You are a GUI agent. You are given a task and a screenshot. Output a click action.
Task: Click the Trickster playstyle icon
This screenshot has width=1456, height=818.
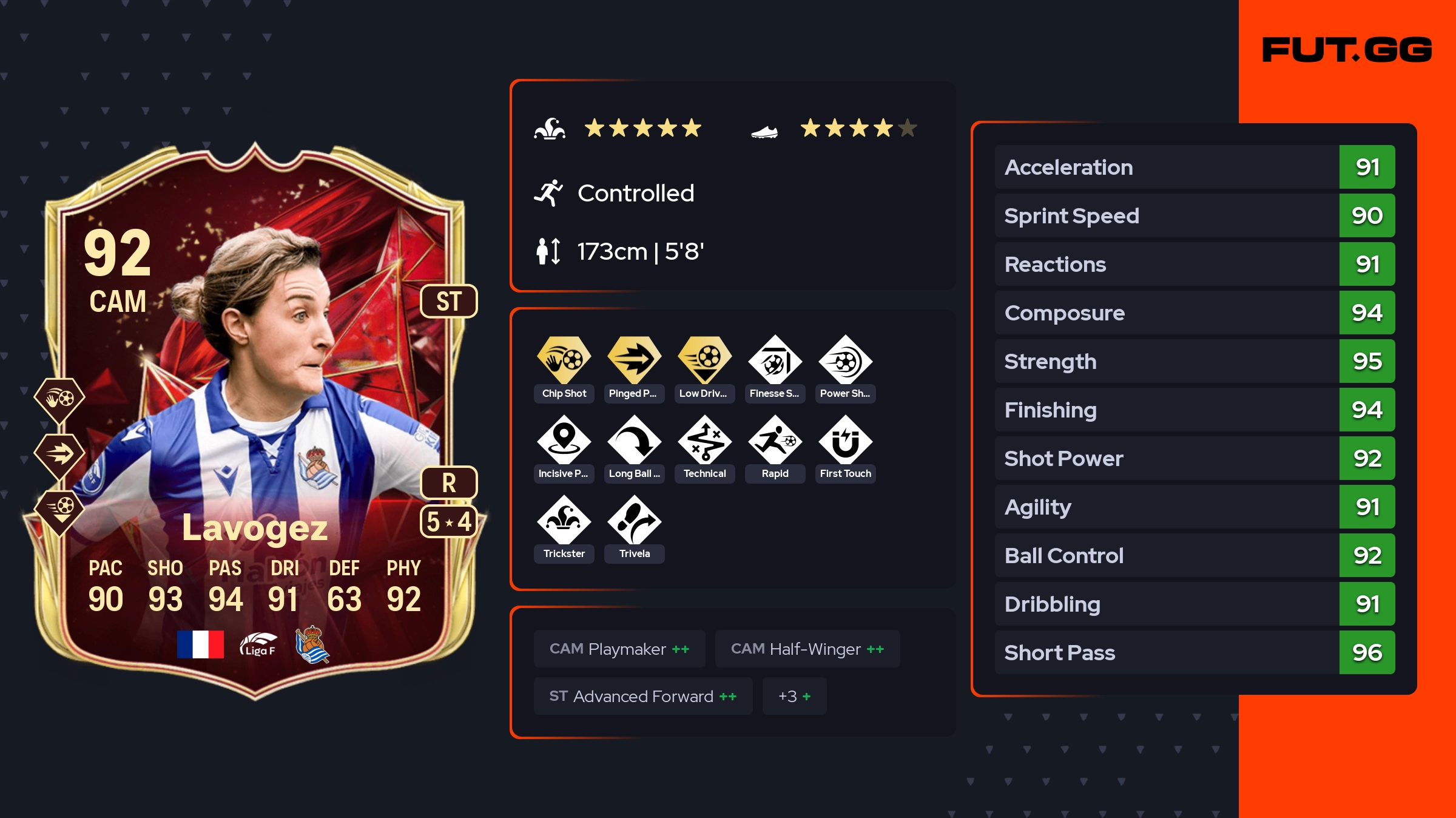[x=564, y=520]
